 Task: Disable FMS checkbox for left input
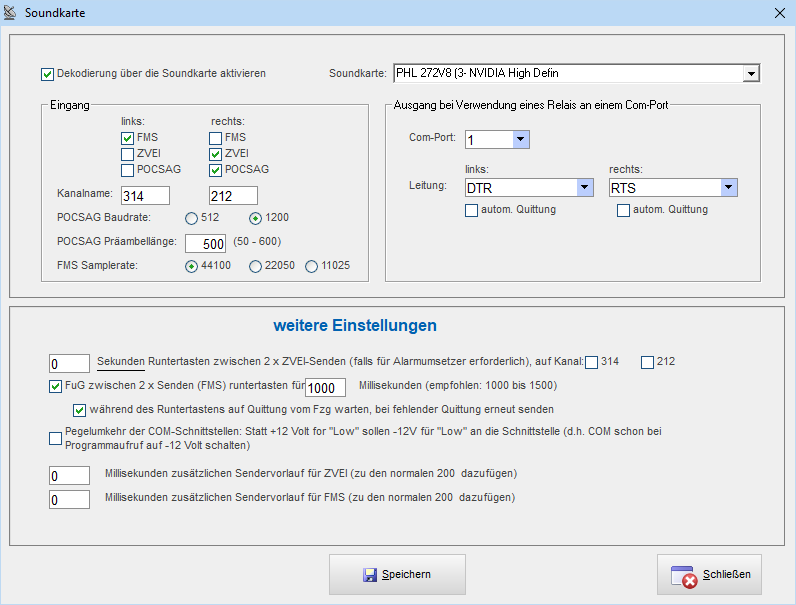pos(127,138)
